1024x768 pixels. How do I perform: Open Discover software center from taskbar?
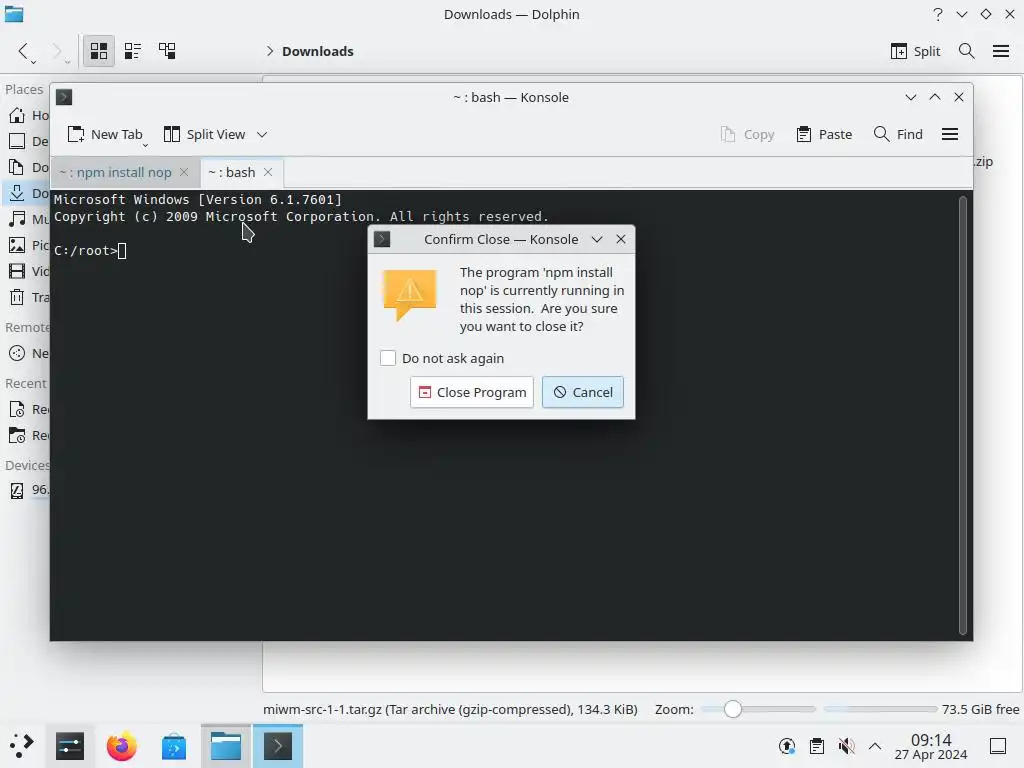[174, 746]
